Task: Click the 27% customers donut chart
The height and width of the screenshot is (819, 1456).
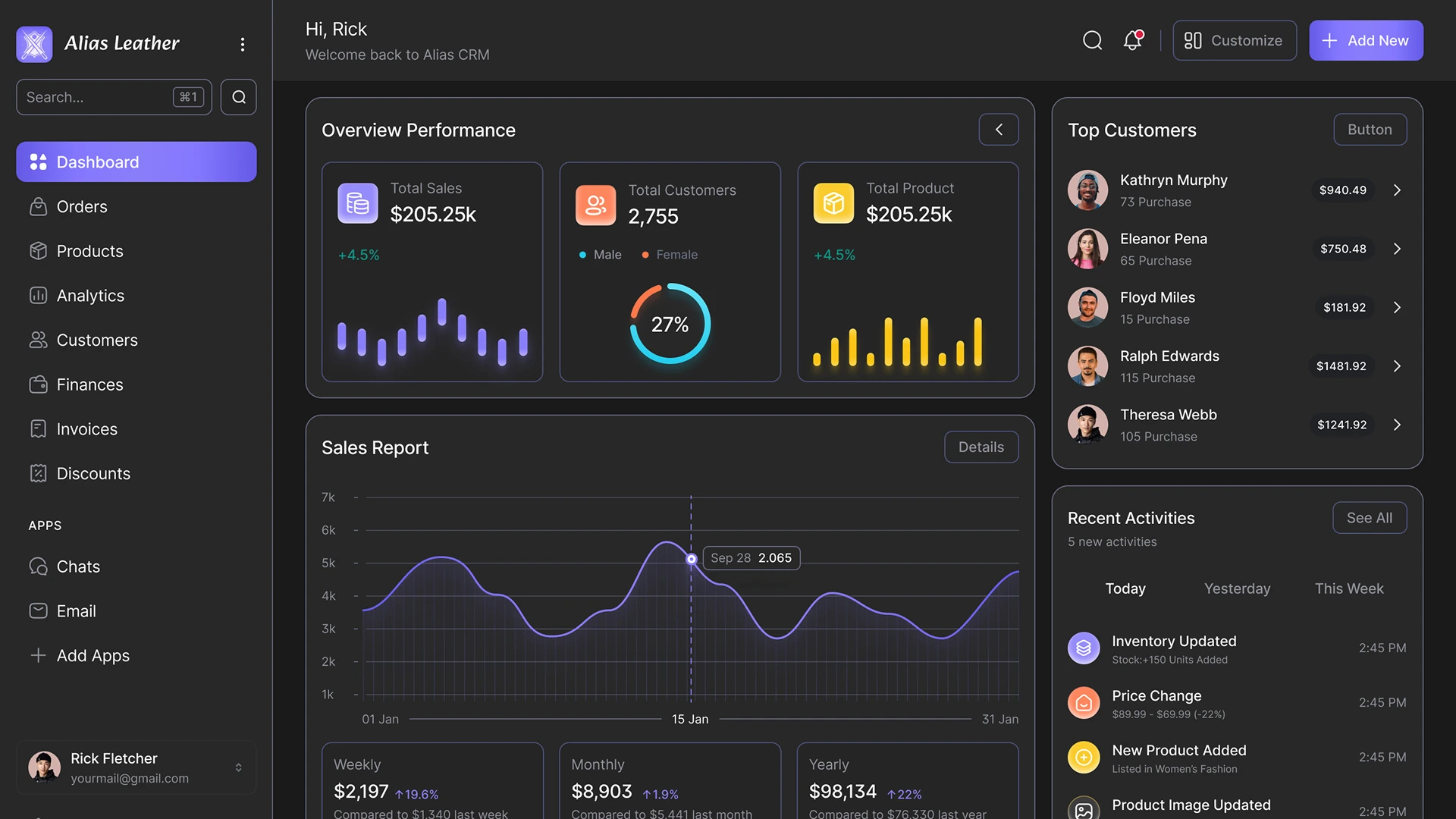Action: click(x=670, y=324)
